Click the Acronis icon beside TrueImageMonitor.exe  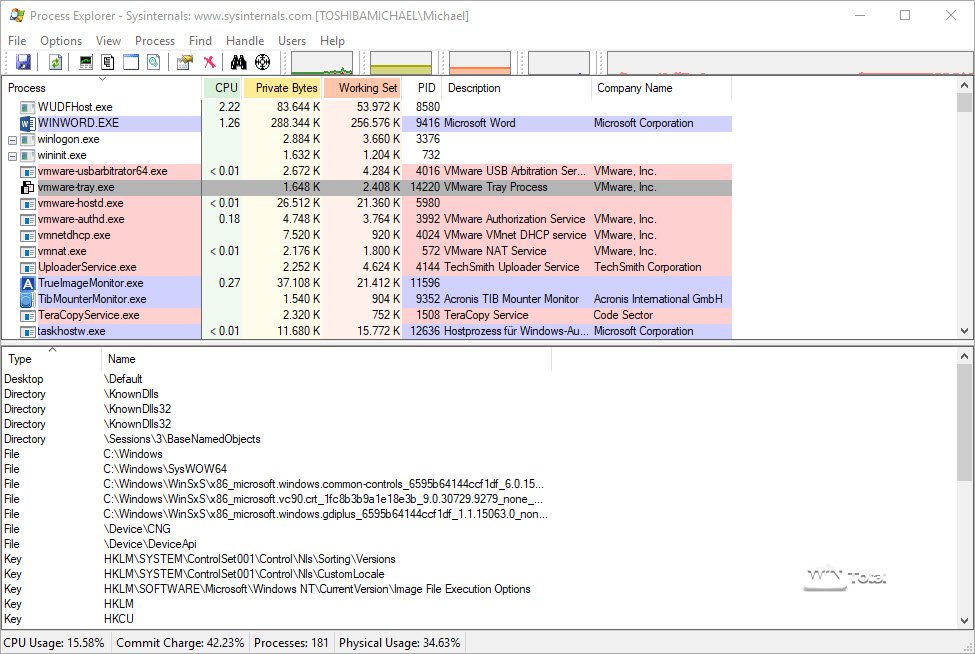tap(27, 283)
